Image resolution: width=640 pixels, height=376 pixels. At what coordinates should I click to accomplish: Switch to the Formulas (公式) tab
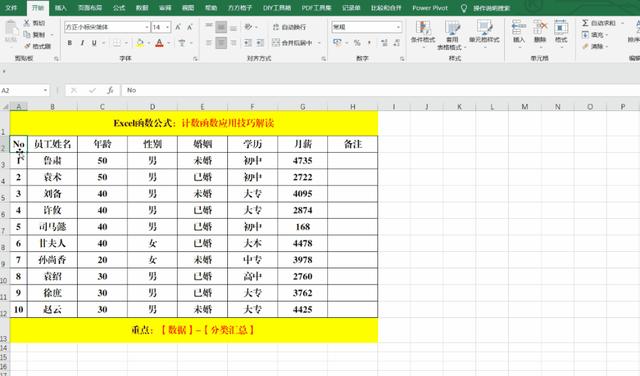[x=119, y=8]
